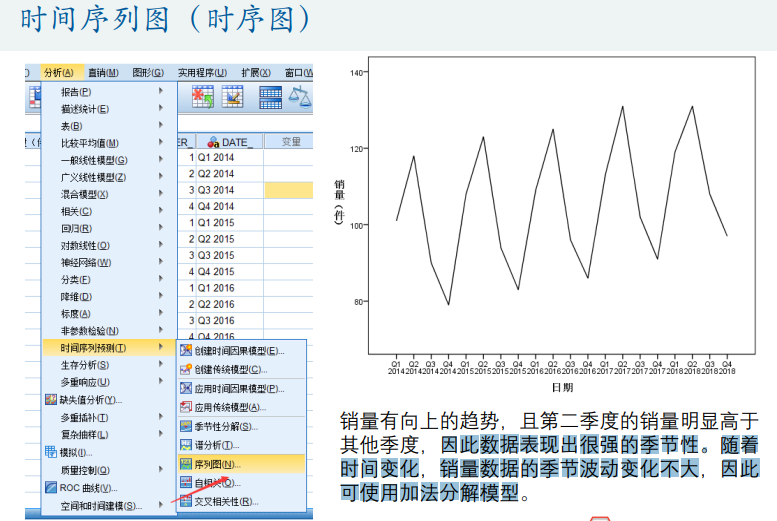Click the 交叉相关性 menu icon
This screenshot has height=521, width=777.
pyautogui.click(x=186, y=502)
